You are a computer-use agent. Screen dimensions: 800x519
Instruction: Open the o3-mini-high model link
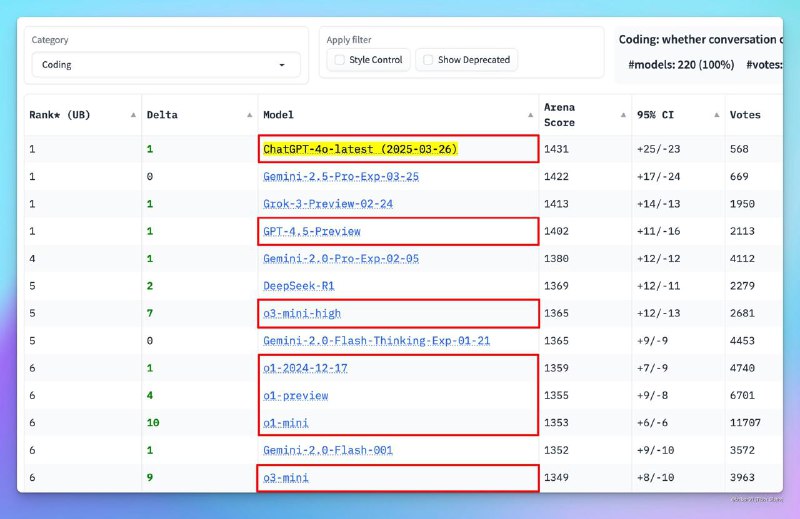tap(302, 313)
